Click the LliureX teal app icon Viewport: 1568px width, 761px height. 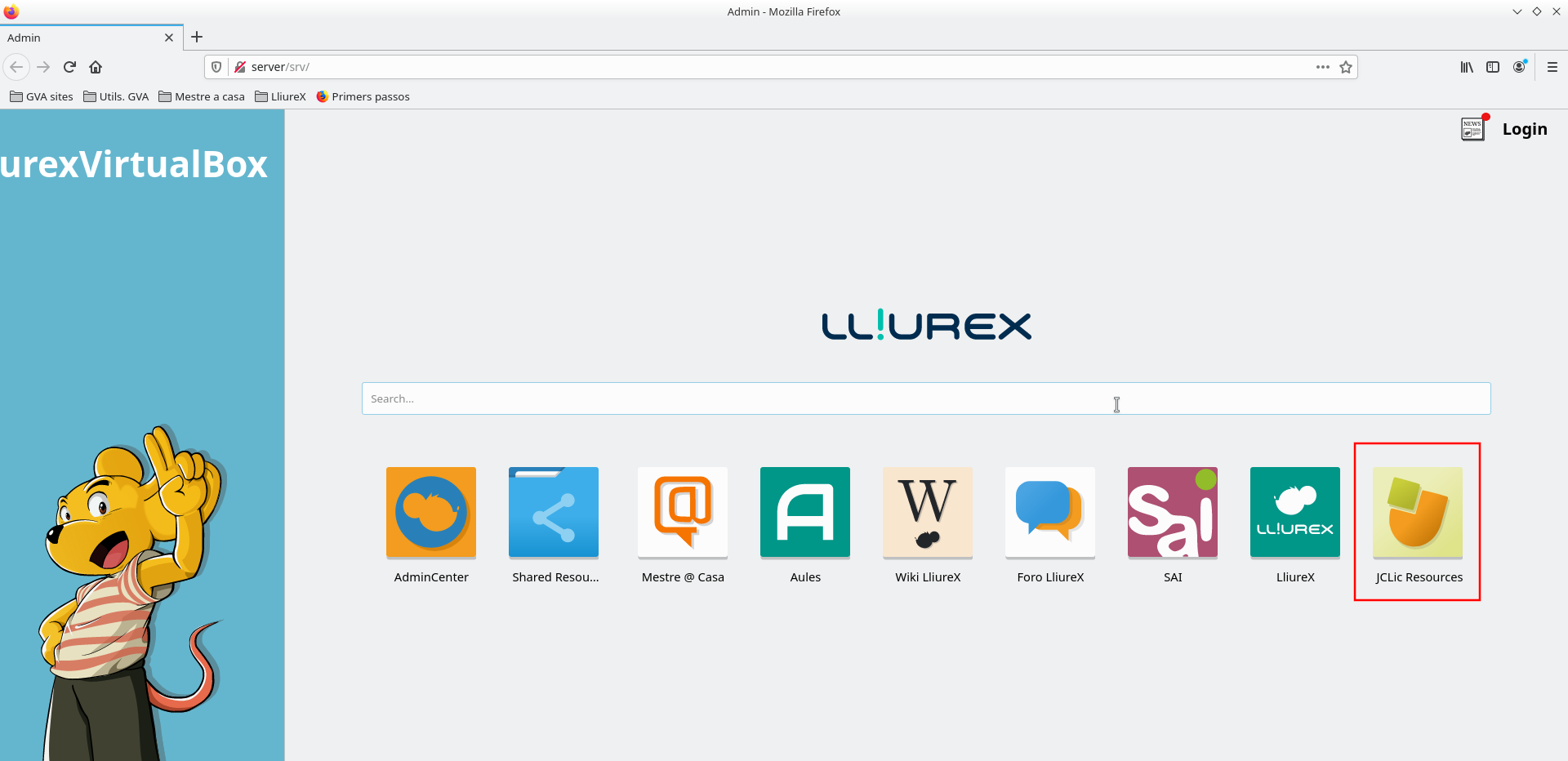pos(1294,512)
